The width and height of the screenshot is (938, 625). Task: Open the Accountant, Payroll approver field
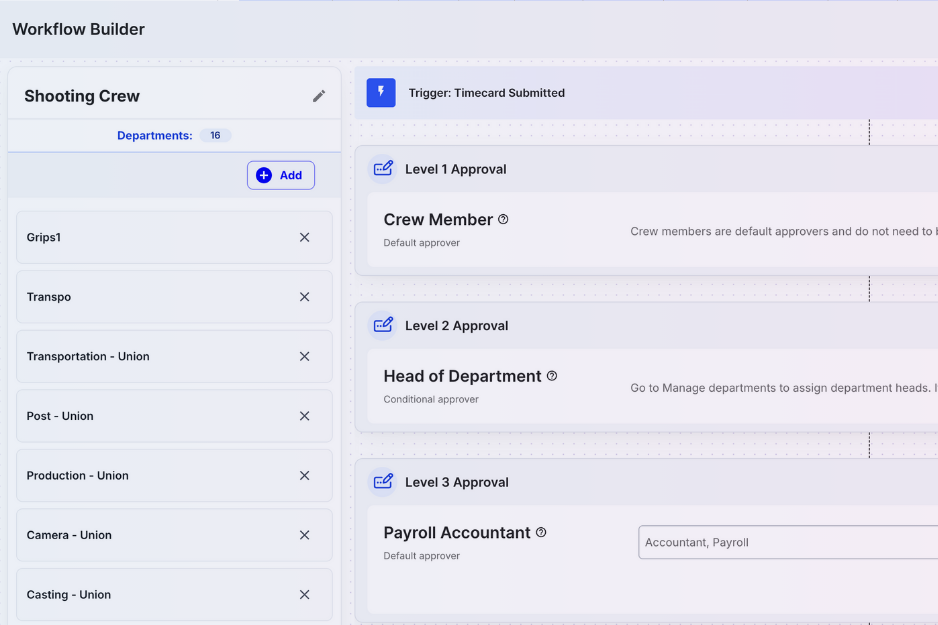coord(787,542)
